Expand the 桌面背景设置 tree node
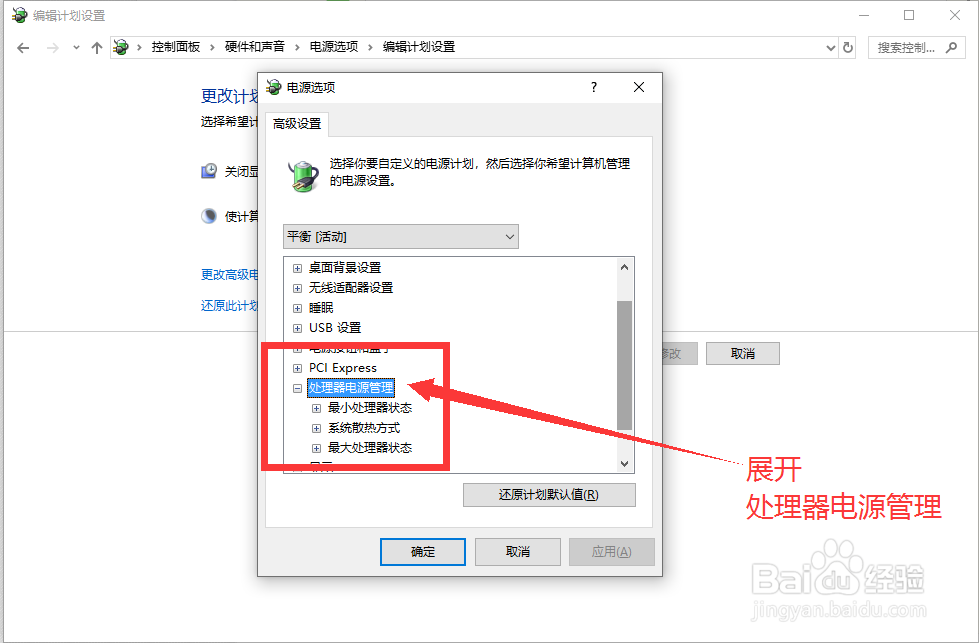This screenshot has width=979, height=643. [297, 268]
